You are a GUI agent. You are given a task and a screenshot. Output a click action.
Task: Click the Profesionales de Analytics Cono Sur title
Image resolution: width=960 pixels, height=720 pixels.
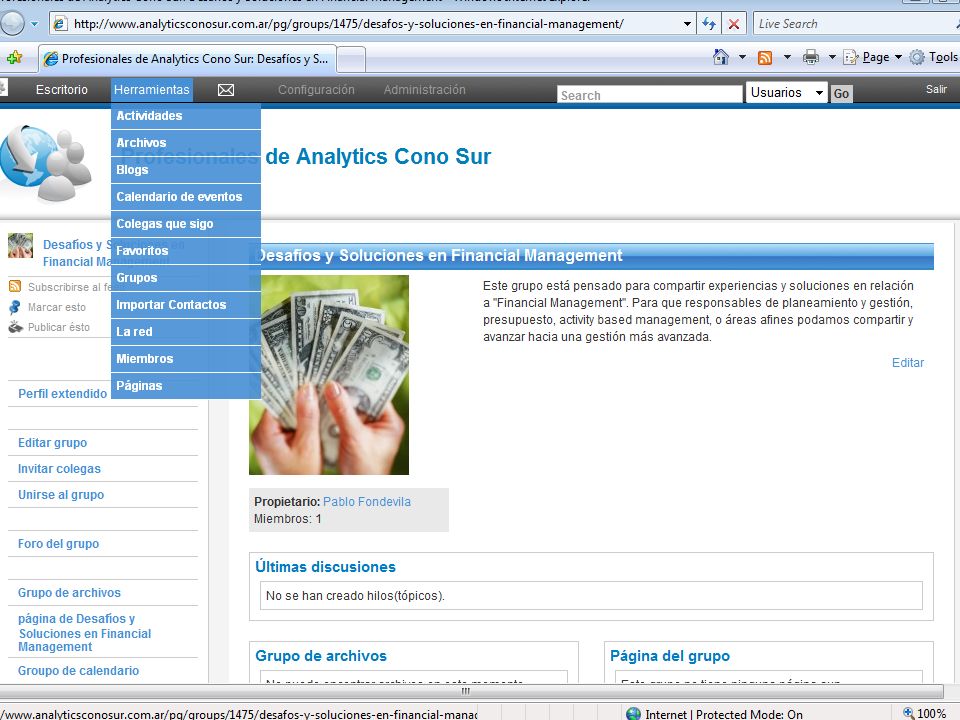click(305, 157)
